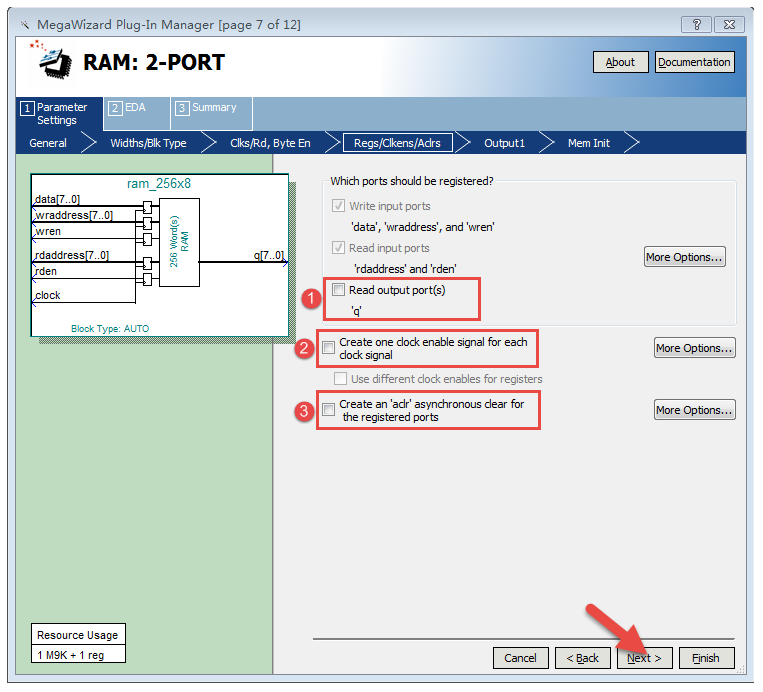Viewport: 763px width, 692px height.
Task: Open More Options for registered ports
Action: tap(685, 257)
